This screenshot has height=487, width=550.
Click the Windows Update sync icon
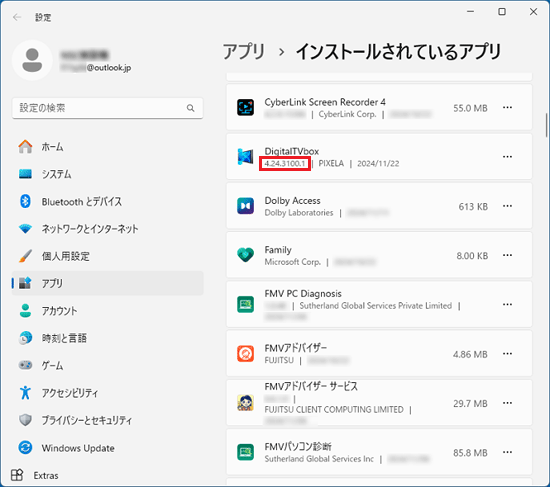pos(25,448)
